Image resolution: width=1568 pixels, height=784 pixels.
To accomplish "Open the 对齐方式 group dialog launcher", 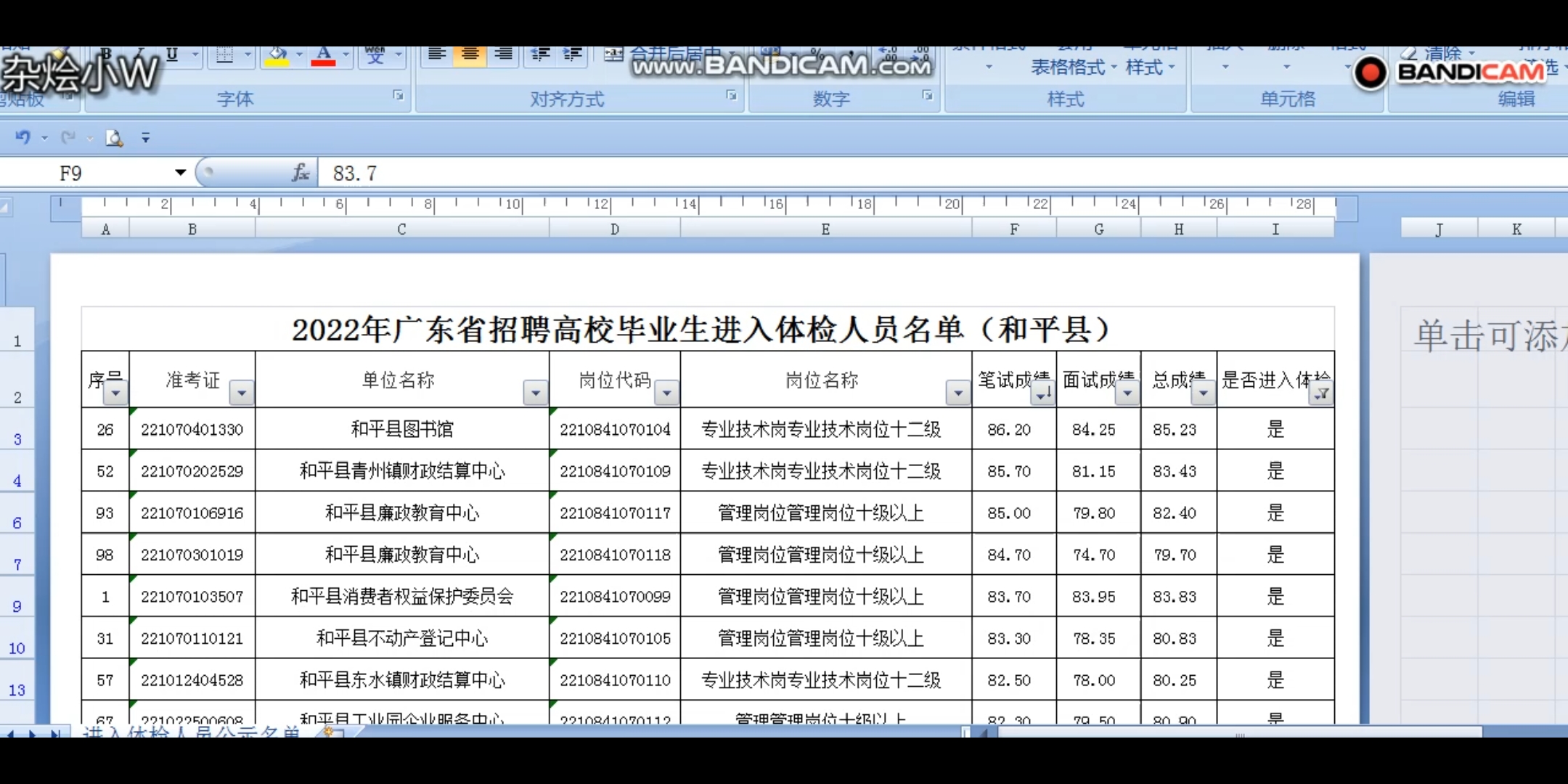I will pos(732,95).
